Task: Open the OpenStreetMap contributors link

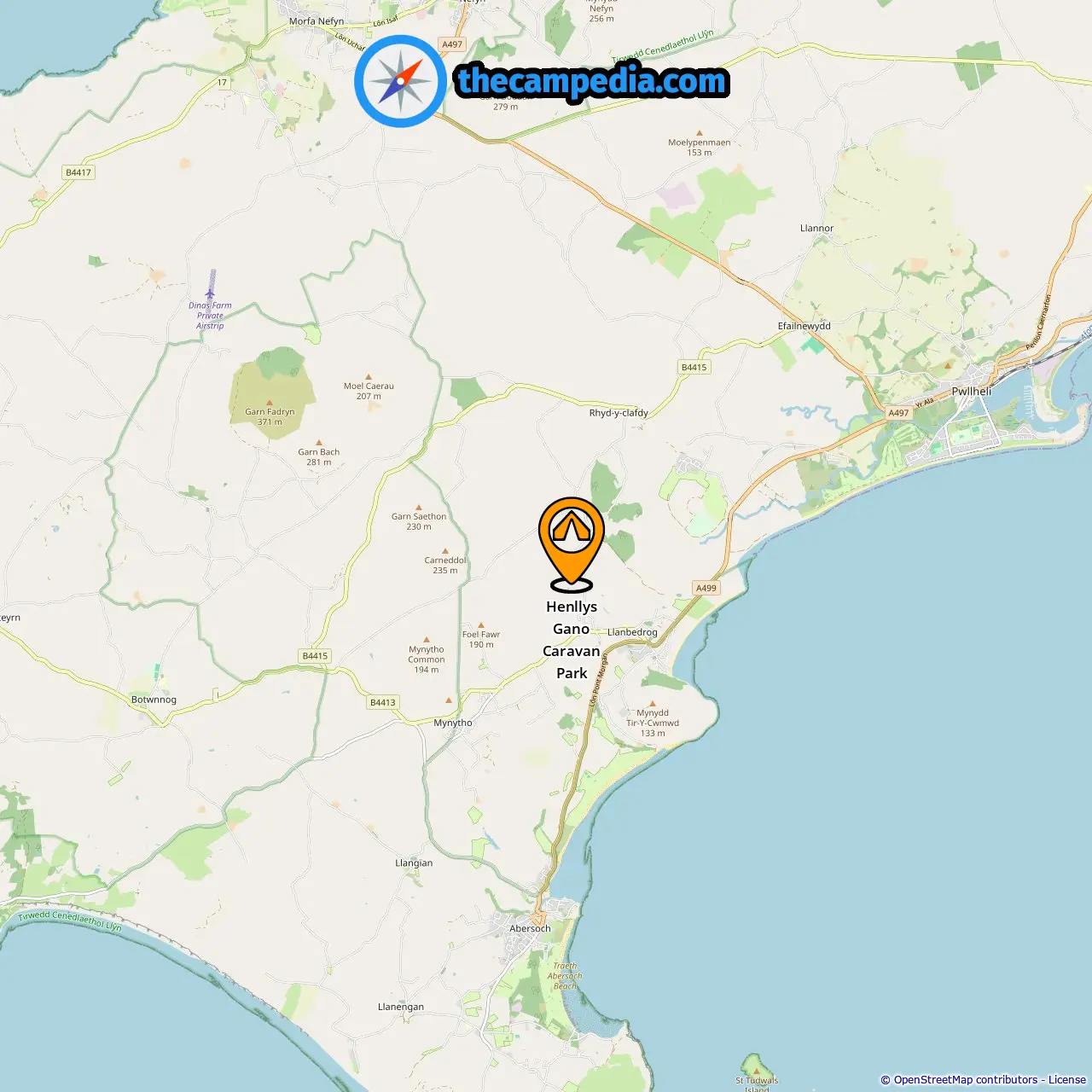Action: [x=966, y=1080]
